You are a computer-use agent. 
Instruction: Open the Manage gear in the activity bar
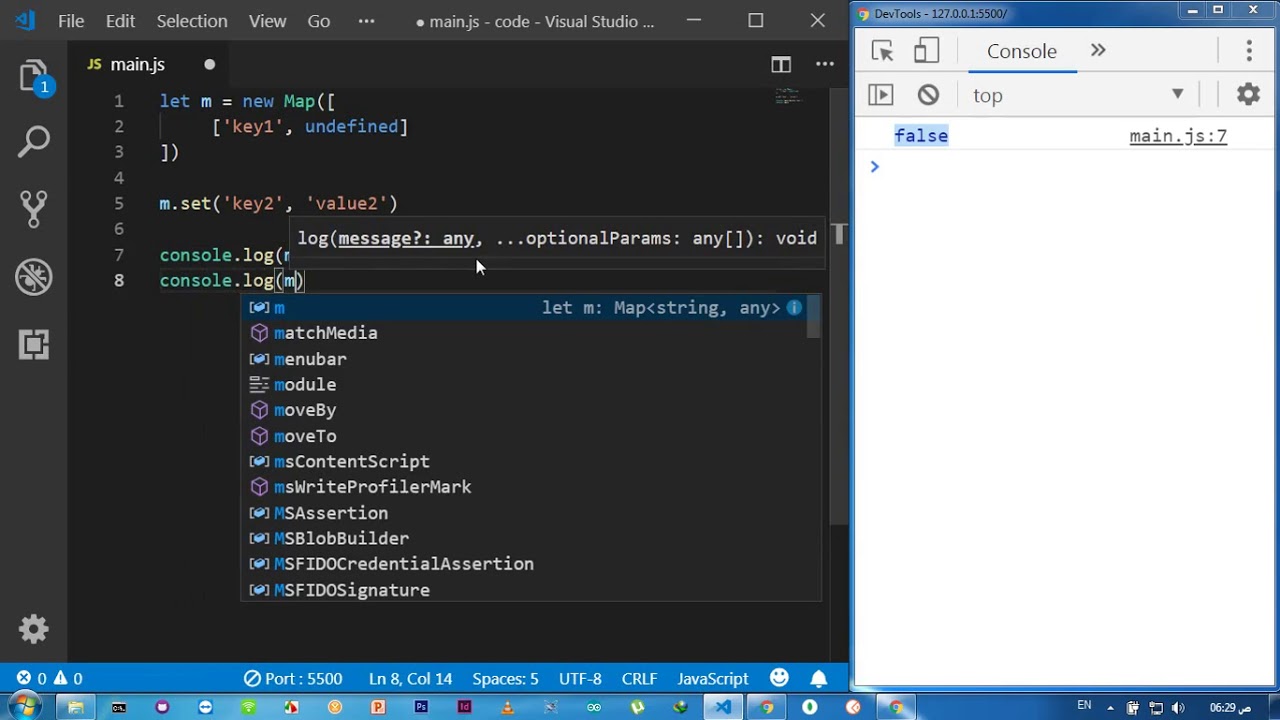[x=33, y=629]
